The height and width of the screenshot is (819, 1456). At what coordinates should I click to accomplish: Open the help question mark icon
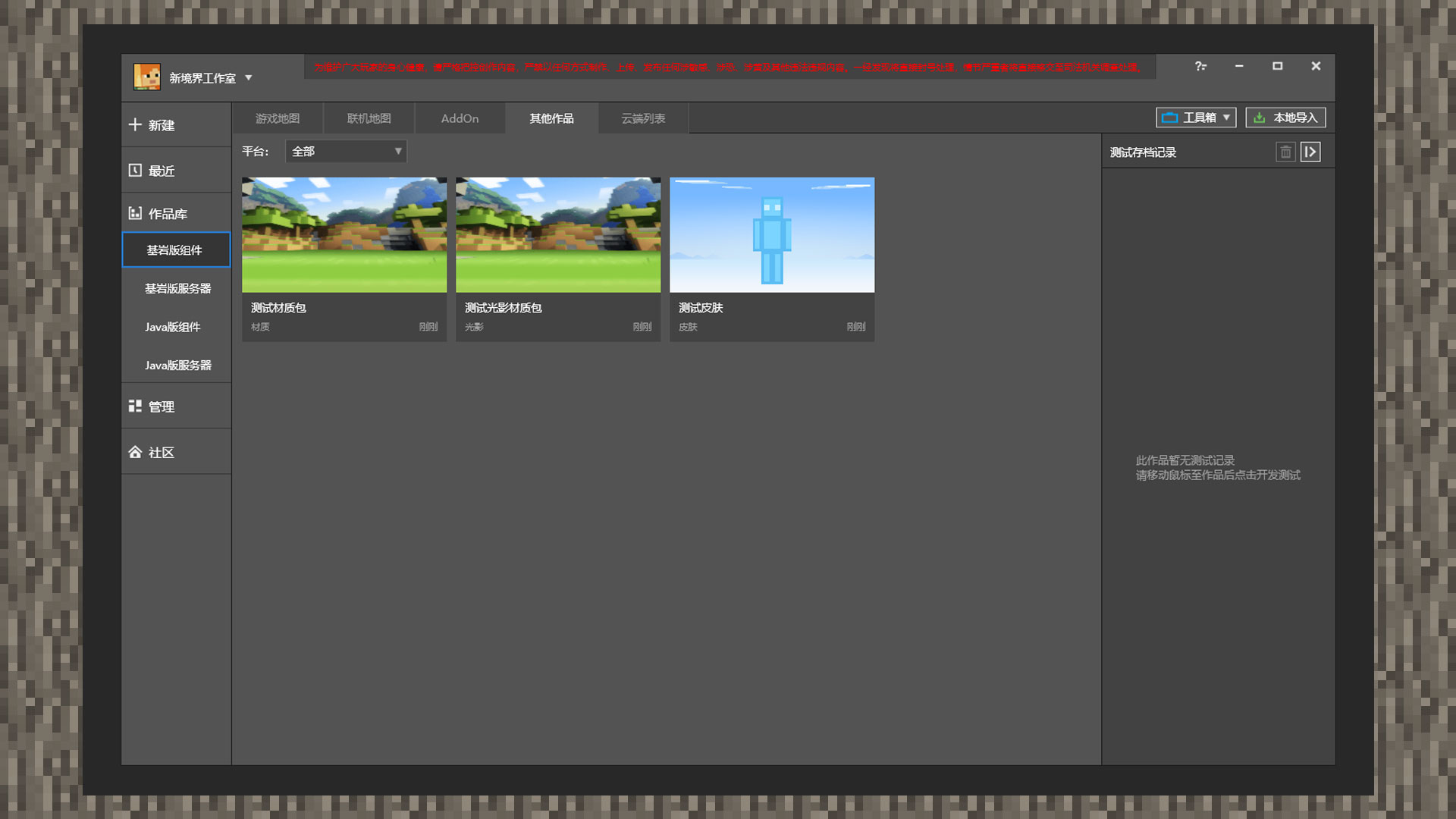tap(1200, 66)
